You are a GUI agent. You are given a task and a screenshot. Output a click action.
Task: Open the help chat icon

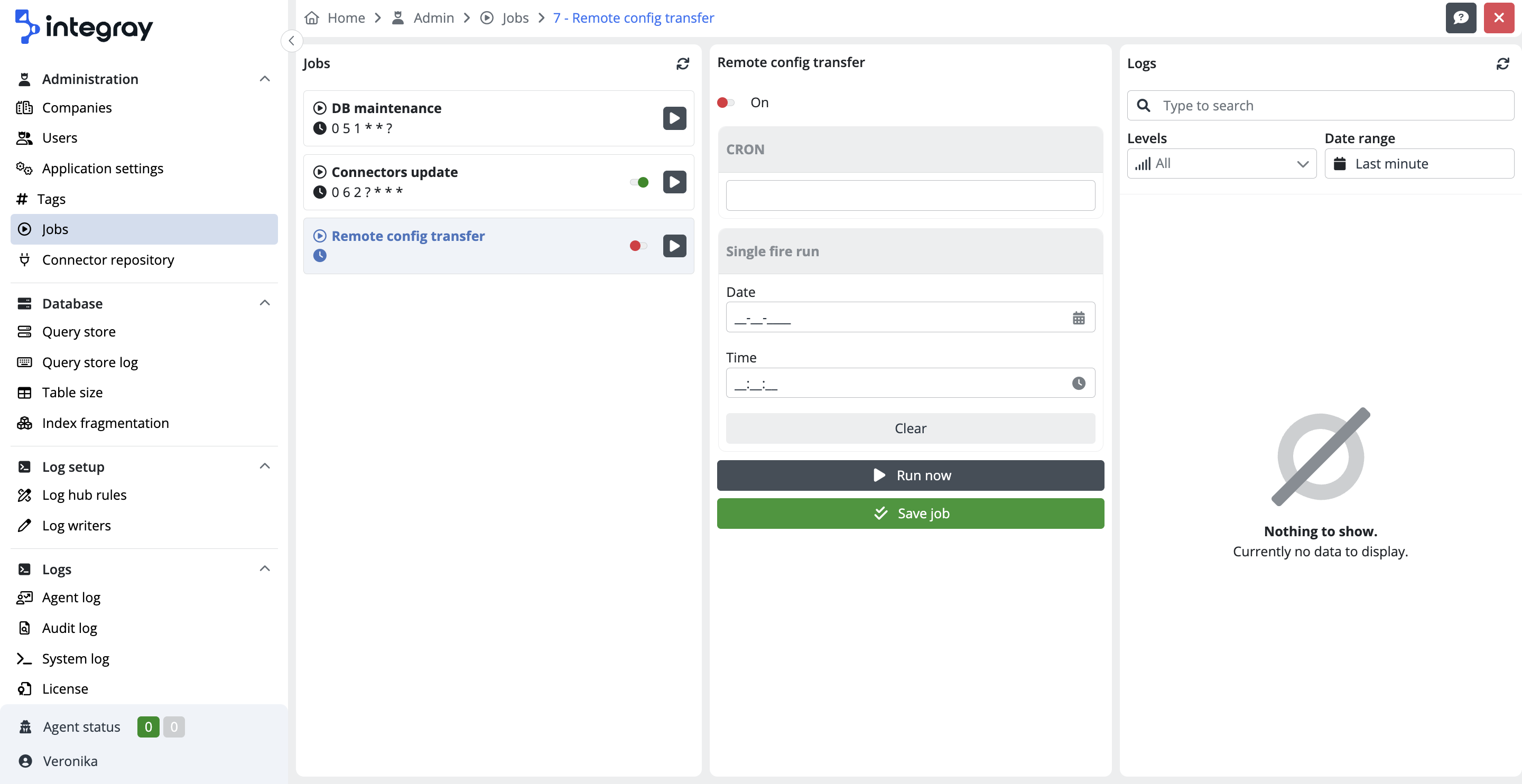tap(1461, 18)
